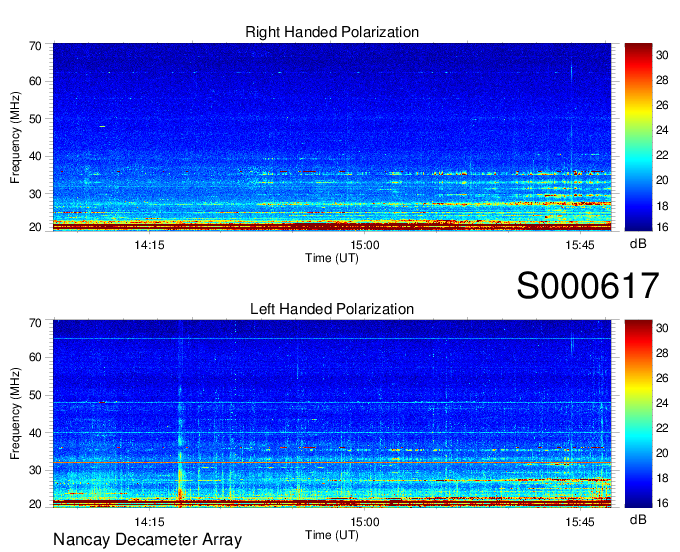The height and width of the screenshot is (552, 680).
Task: Click 'Time (UT)' label under top plot
Action: pos(332,258)
